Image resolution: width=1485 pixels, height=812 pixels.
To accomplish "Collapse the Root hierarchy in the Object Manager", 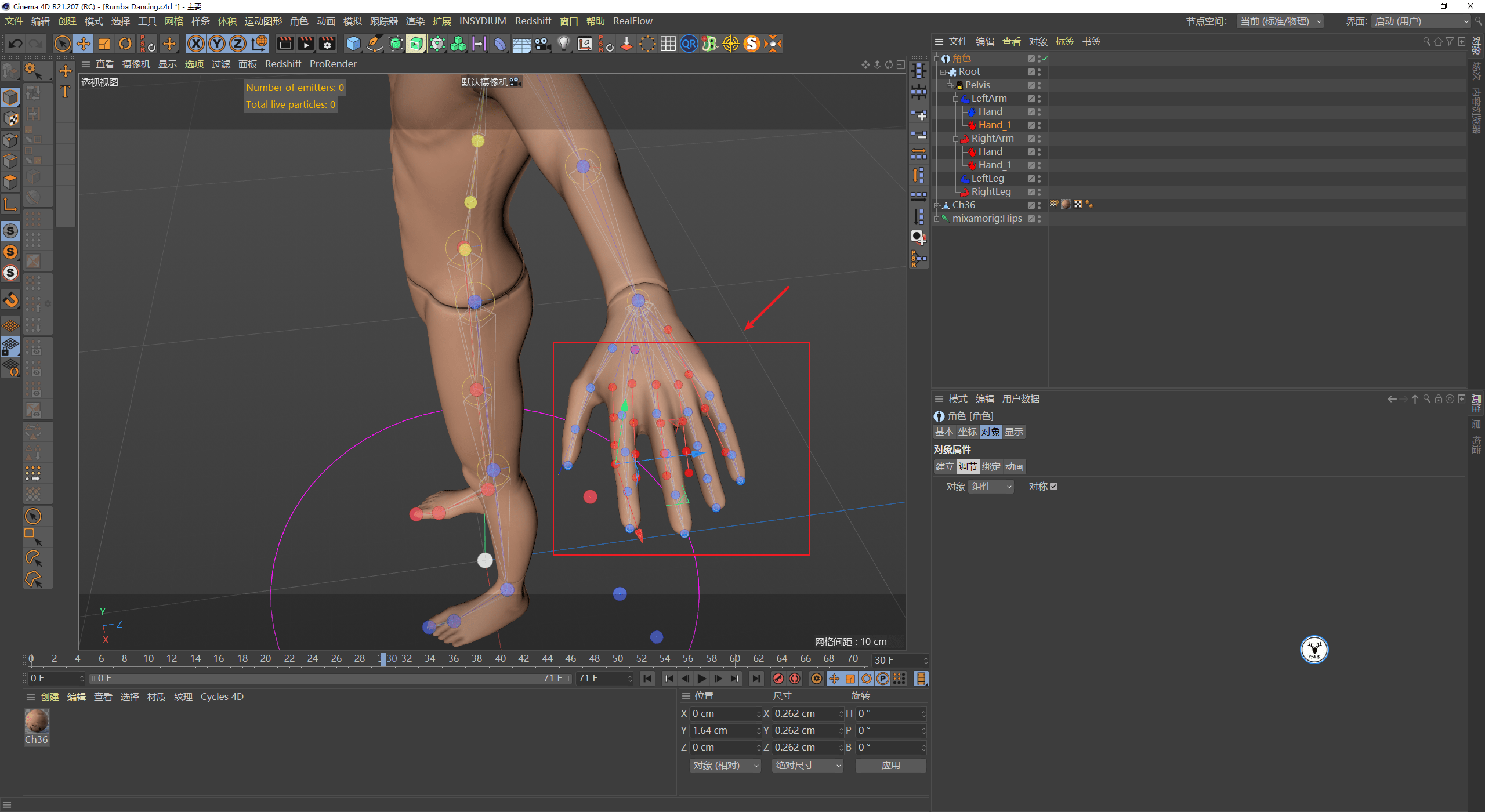I will tap(942, 71).
